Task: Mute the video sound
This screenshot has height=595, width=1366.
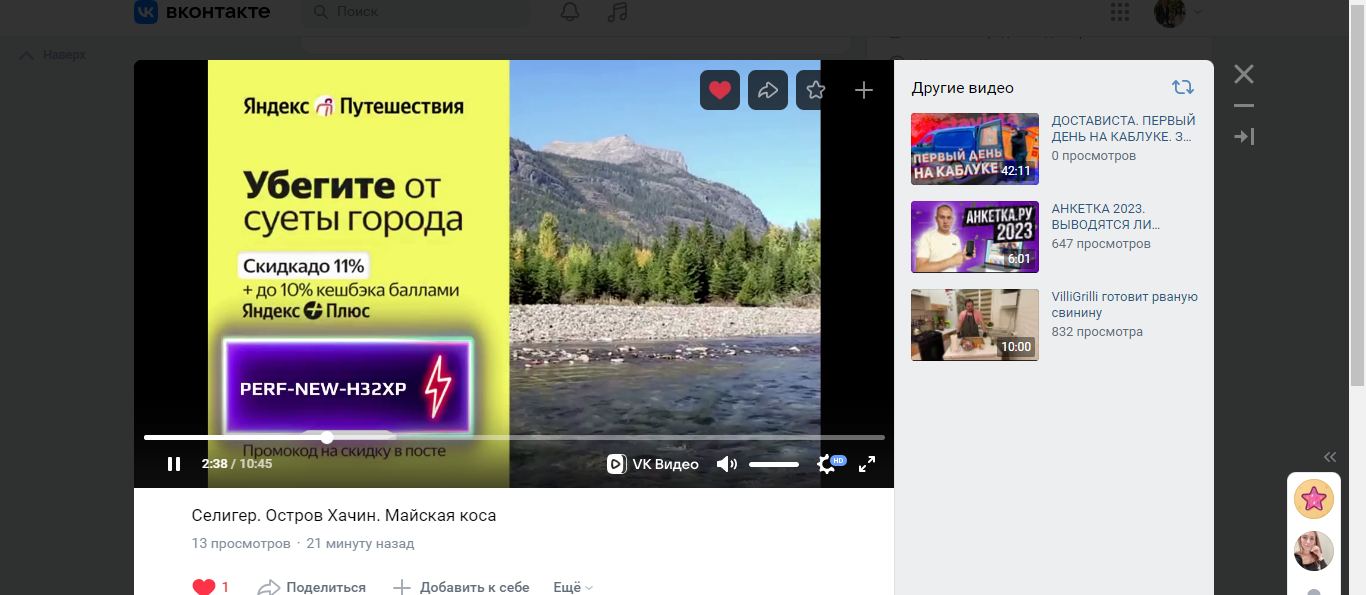Action: [x=727, y=464]
